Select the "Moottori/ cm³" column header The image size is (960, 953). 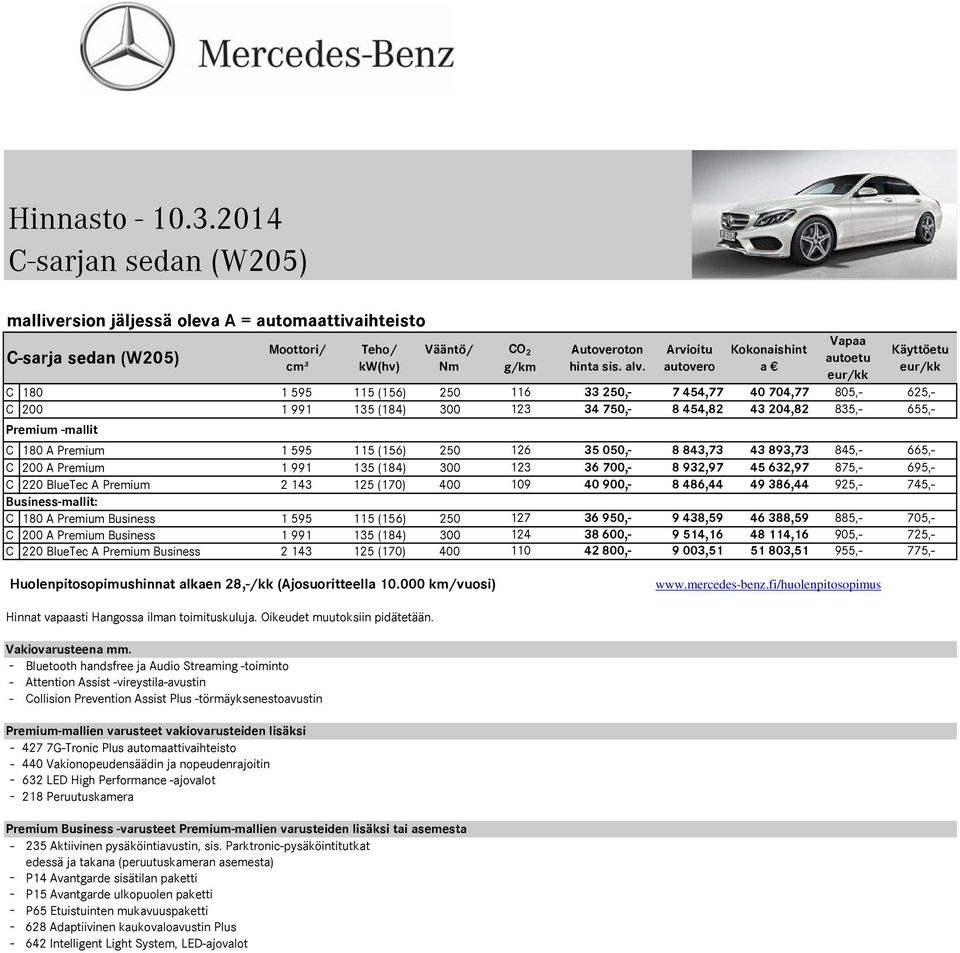click(x=297, y=358)
